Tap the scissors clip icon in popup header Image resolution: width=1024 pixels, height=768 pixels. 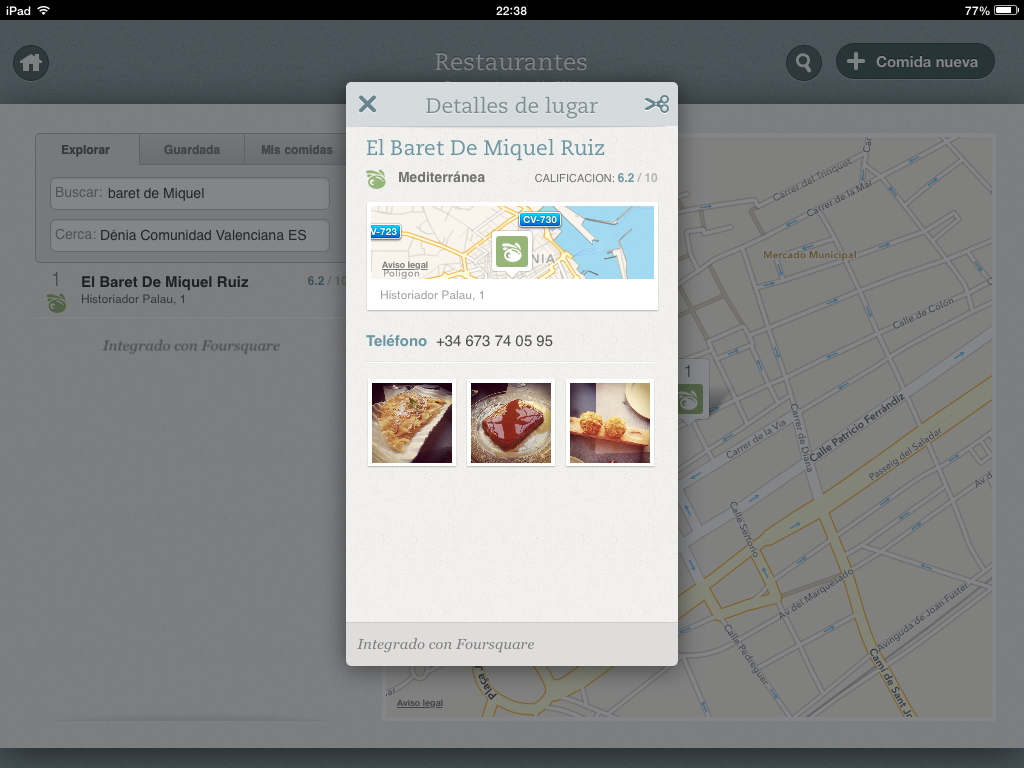coord(656,104)
